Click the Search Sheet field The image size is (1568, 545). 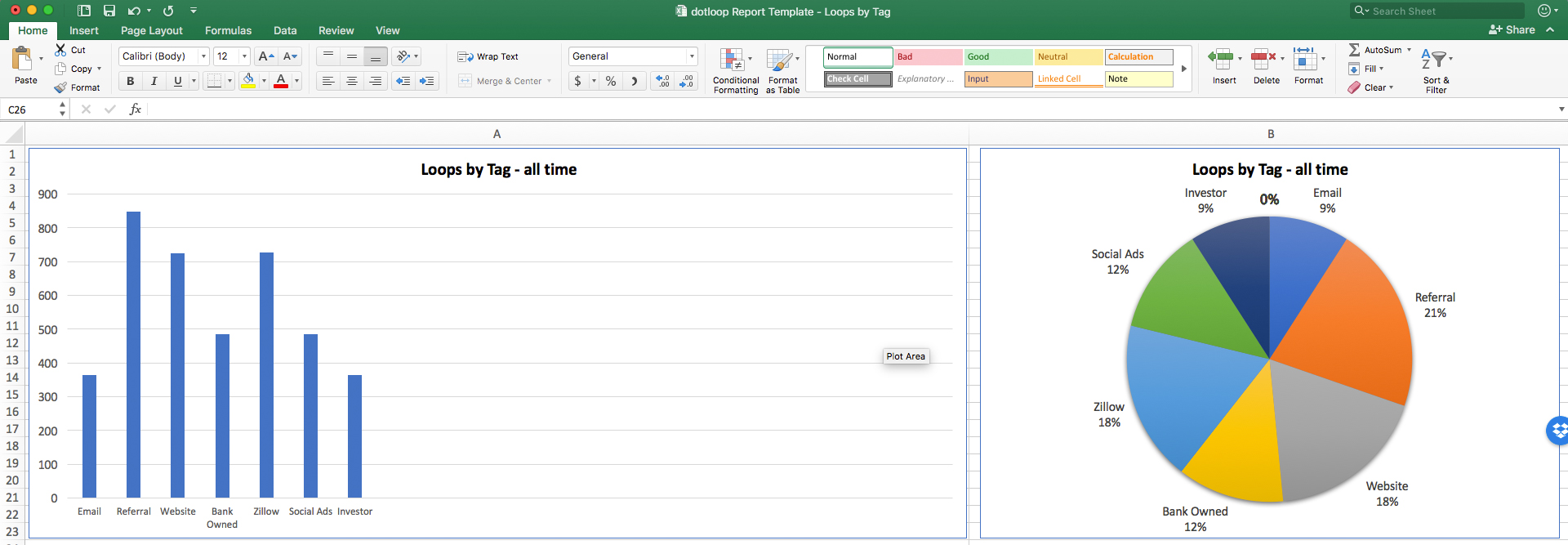tap(1437, 11)
